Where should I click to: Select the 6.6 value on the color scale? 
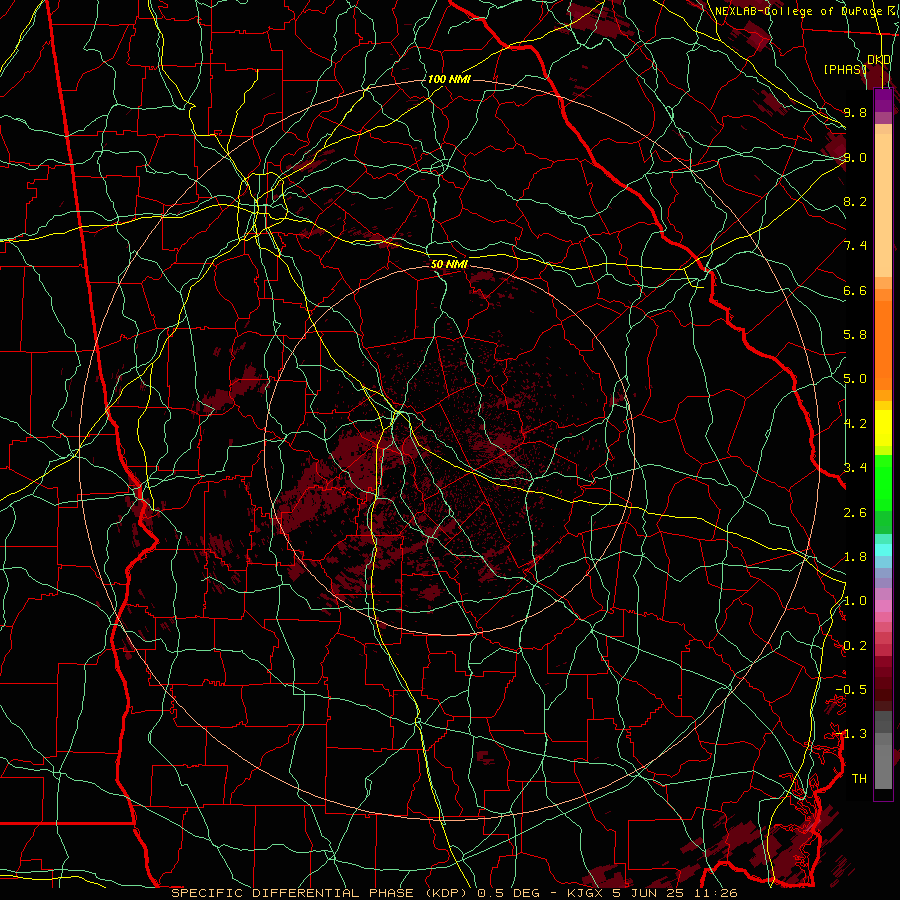(x=855, y=290)
